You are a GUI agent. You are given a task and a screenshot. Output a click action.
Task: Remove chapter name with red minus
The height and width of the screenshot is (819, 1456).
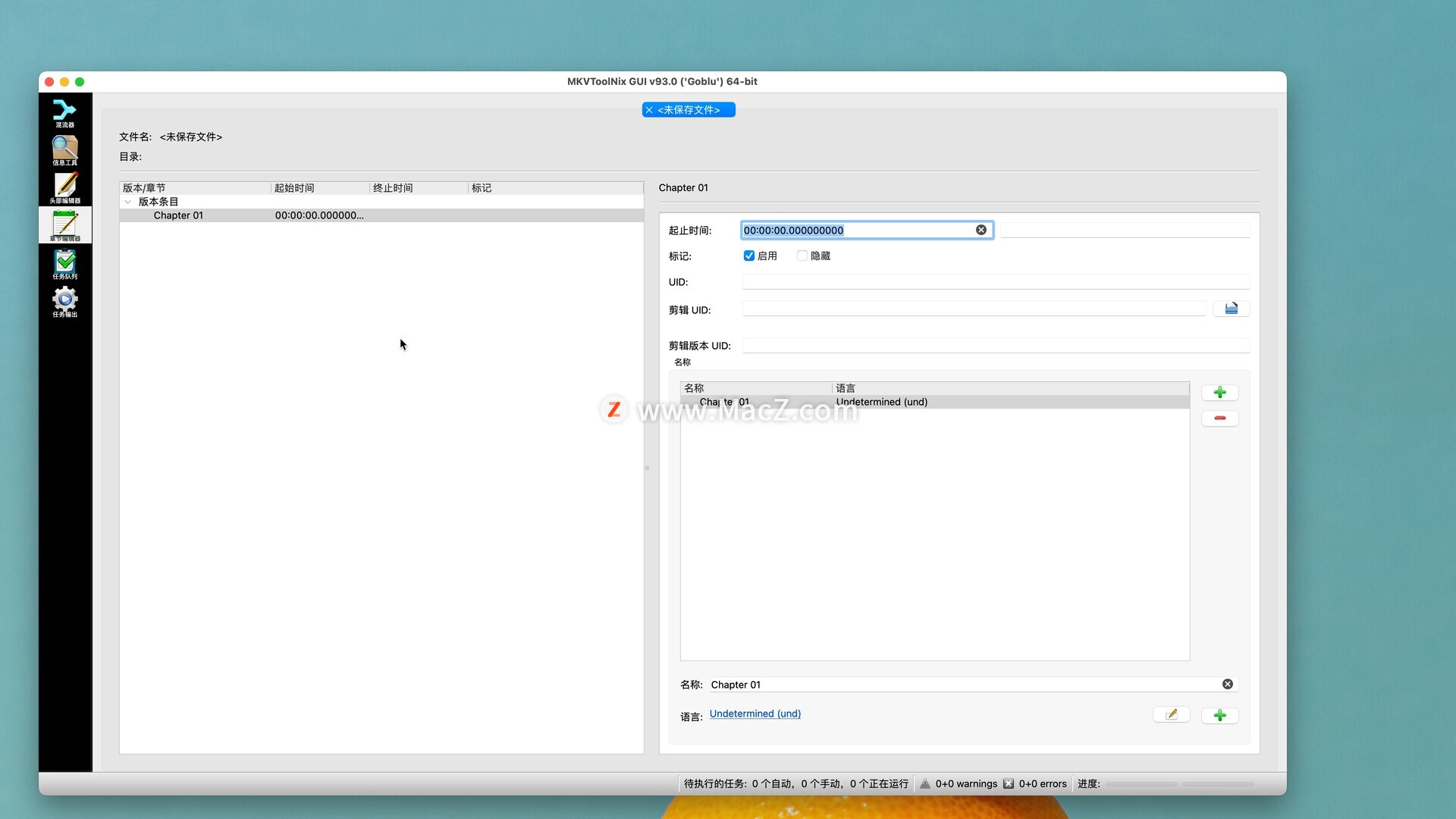point(1219,418)
